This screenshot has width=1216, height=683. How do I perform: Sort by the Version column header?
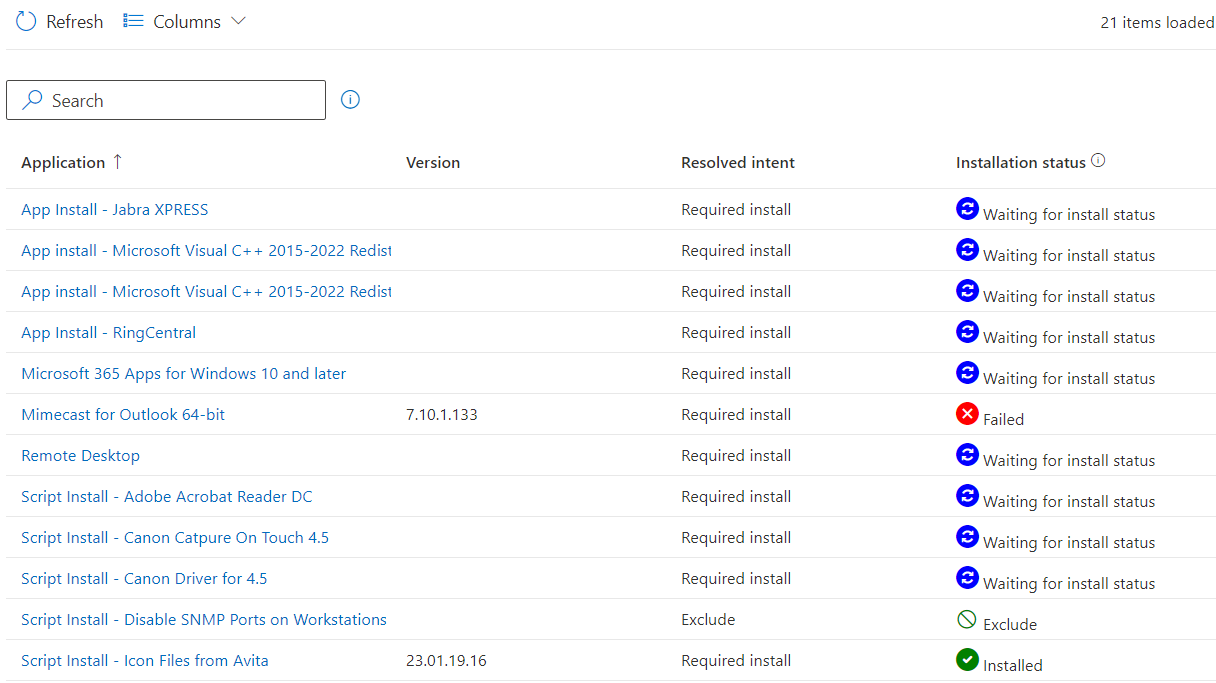433,163
